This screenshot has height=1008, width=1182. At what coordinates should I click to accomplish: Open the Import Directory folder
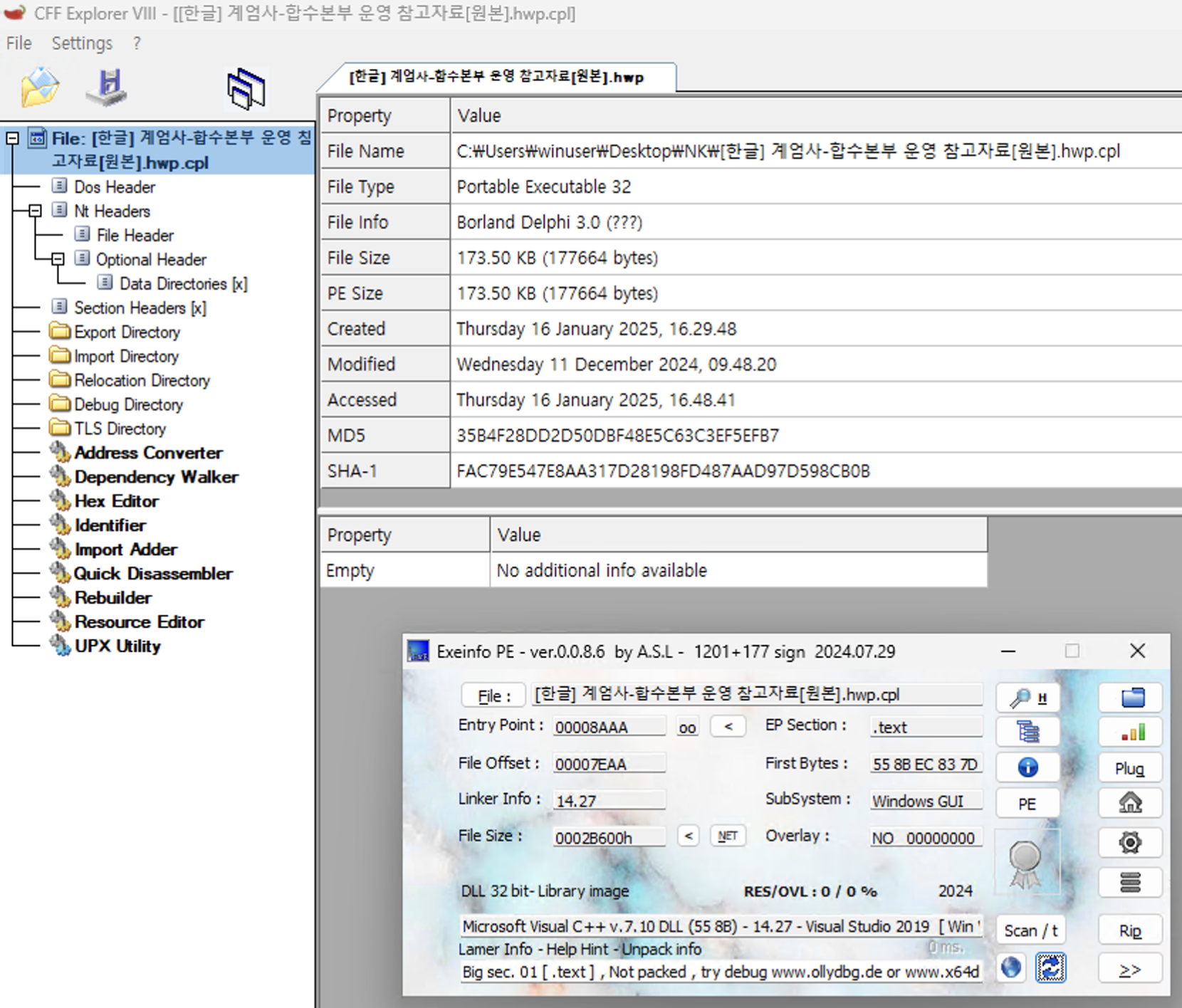tap(126, 357)
